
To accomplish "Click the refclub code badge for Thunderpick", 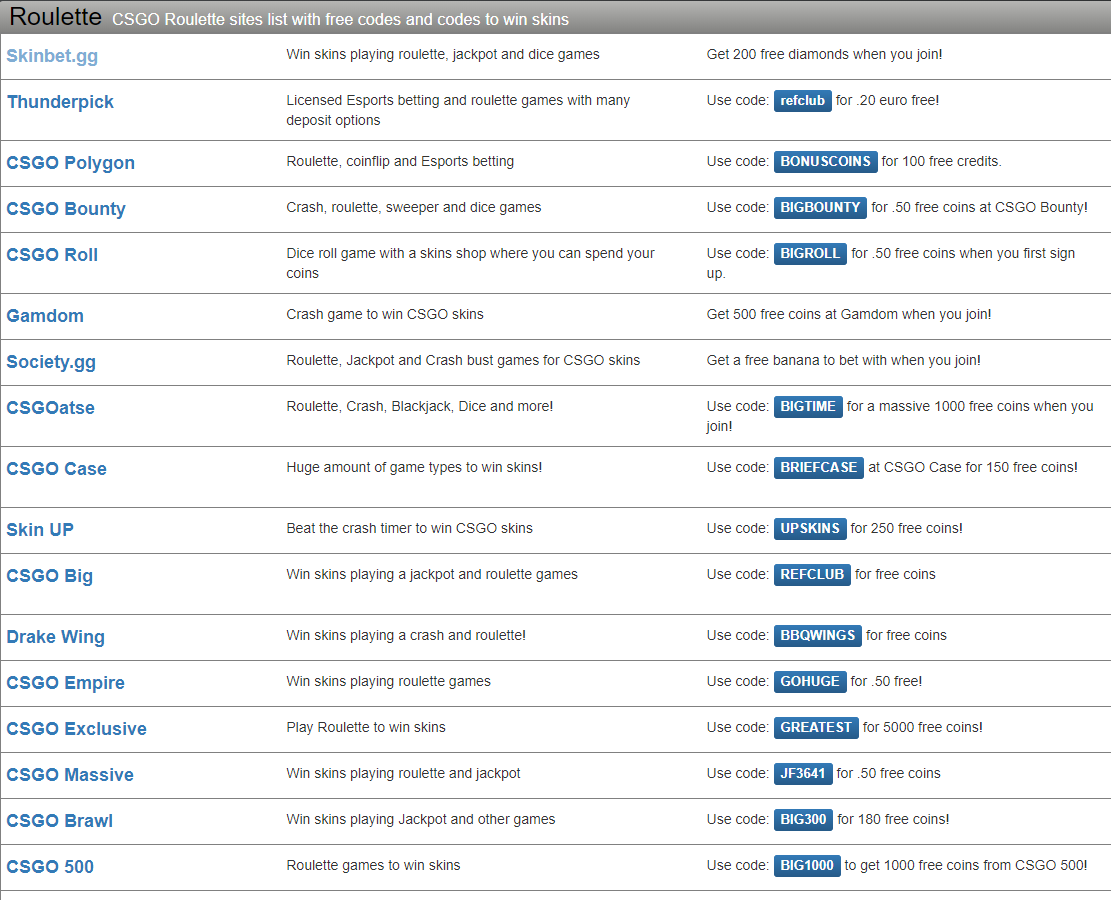I will (802, 101).
